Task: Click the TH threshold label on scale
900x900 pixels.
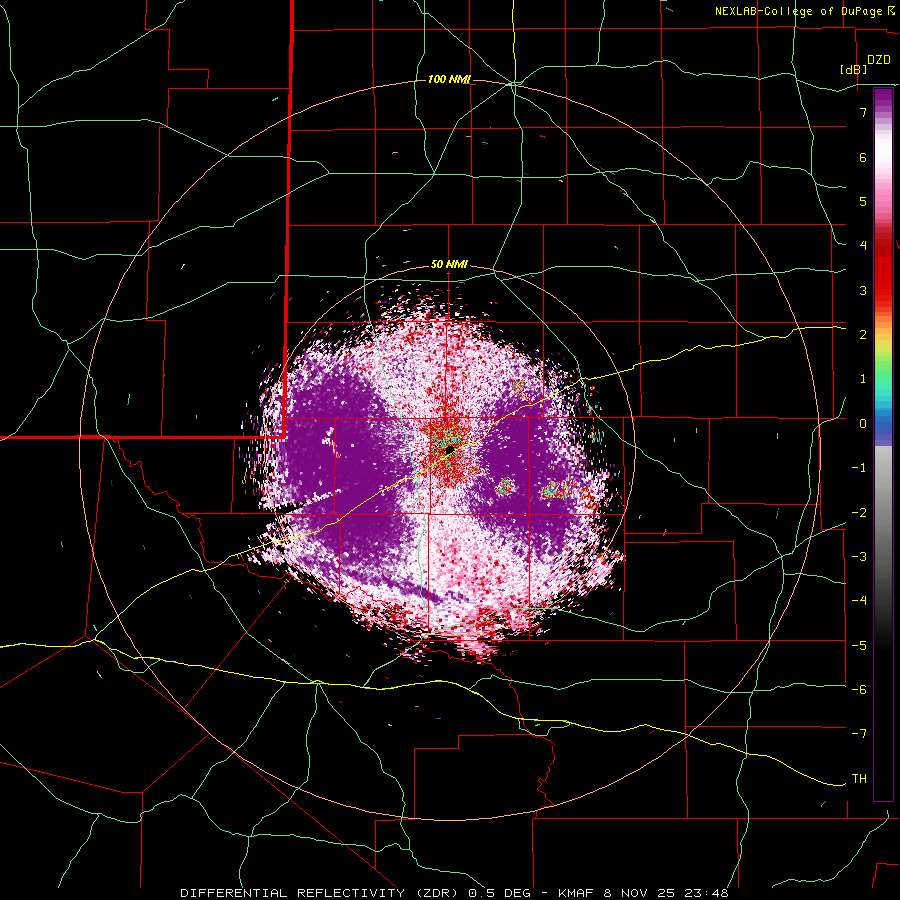Action: [859, 779]
